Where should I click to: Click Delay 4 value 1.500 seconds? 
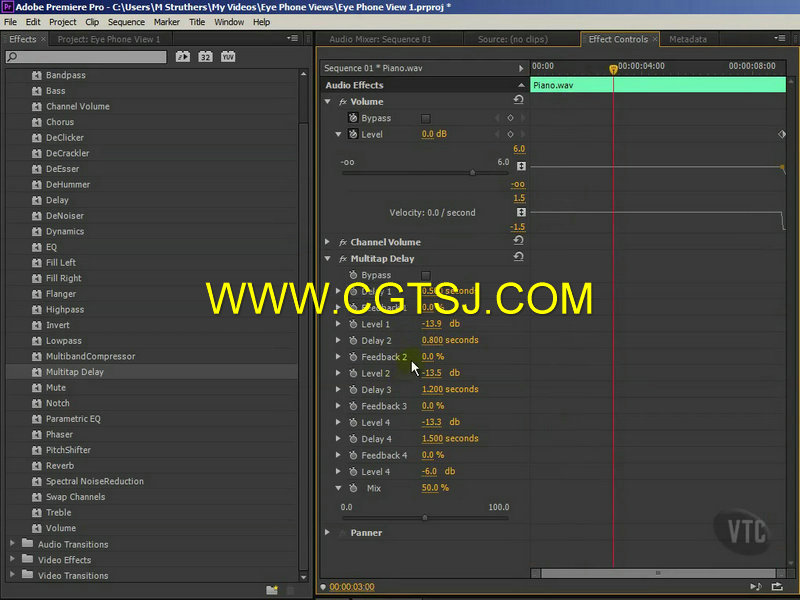click(x=450, y=439)
